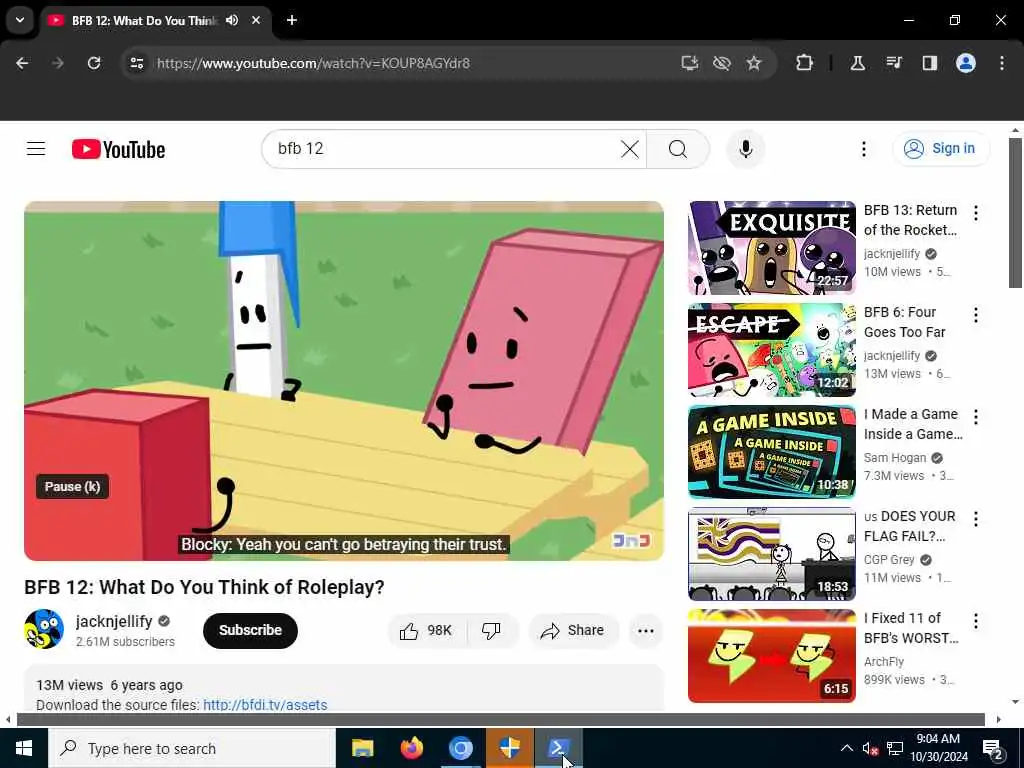View site information icon in address bar
This screenshot has height=768, width=1024.
136,63
